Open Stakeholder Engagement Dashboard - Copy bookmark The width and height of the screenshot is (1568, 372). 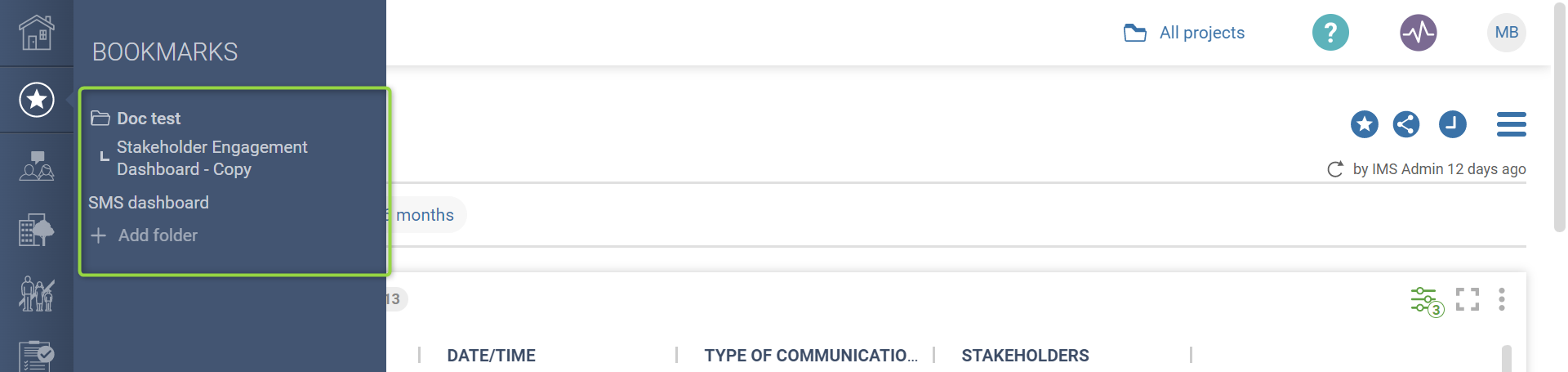(x=212, y=158)
